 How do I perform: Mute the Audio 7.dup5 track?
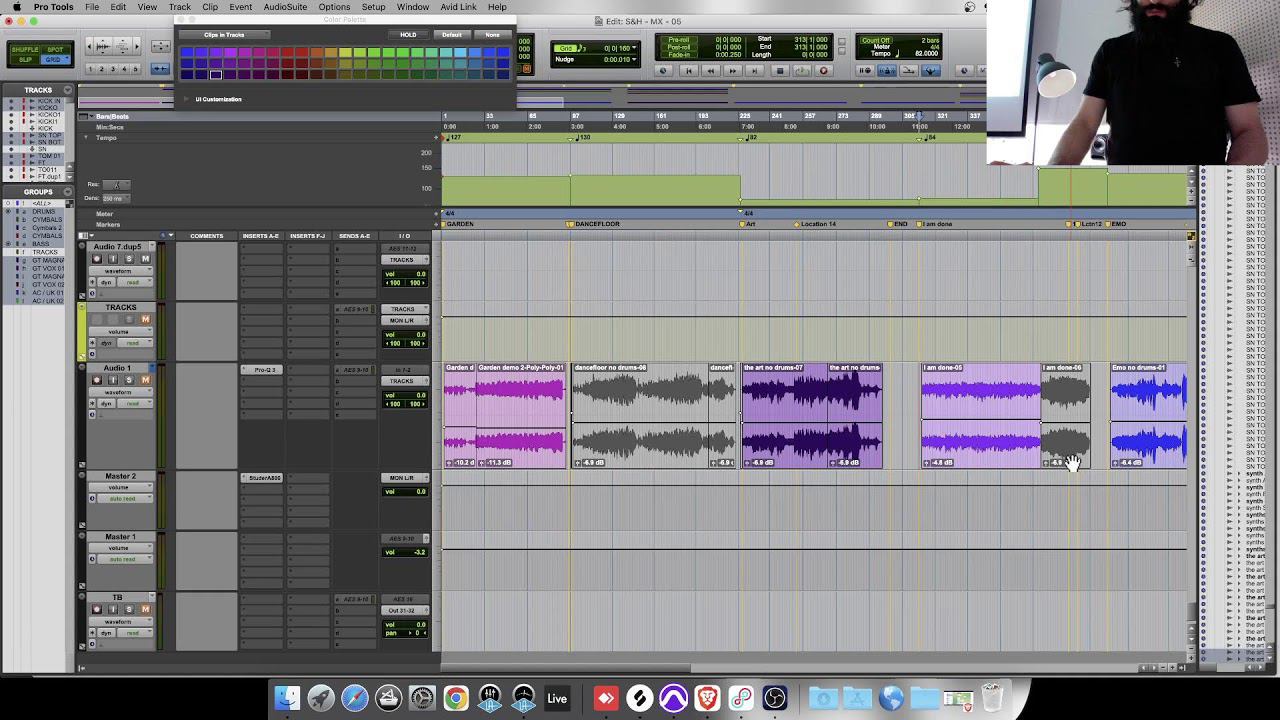click(x=145, y=259)
